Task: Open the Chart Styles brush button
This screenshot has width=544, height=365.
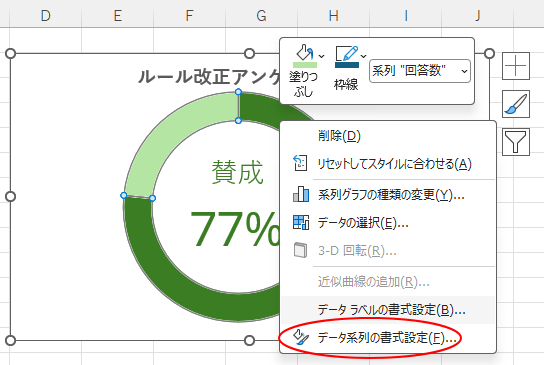Action: point(516,104)
